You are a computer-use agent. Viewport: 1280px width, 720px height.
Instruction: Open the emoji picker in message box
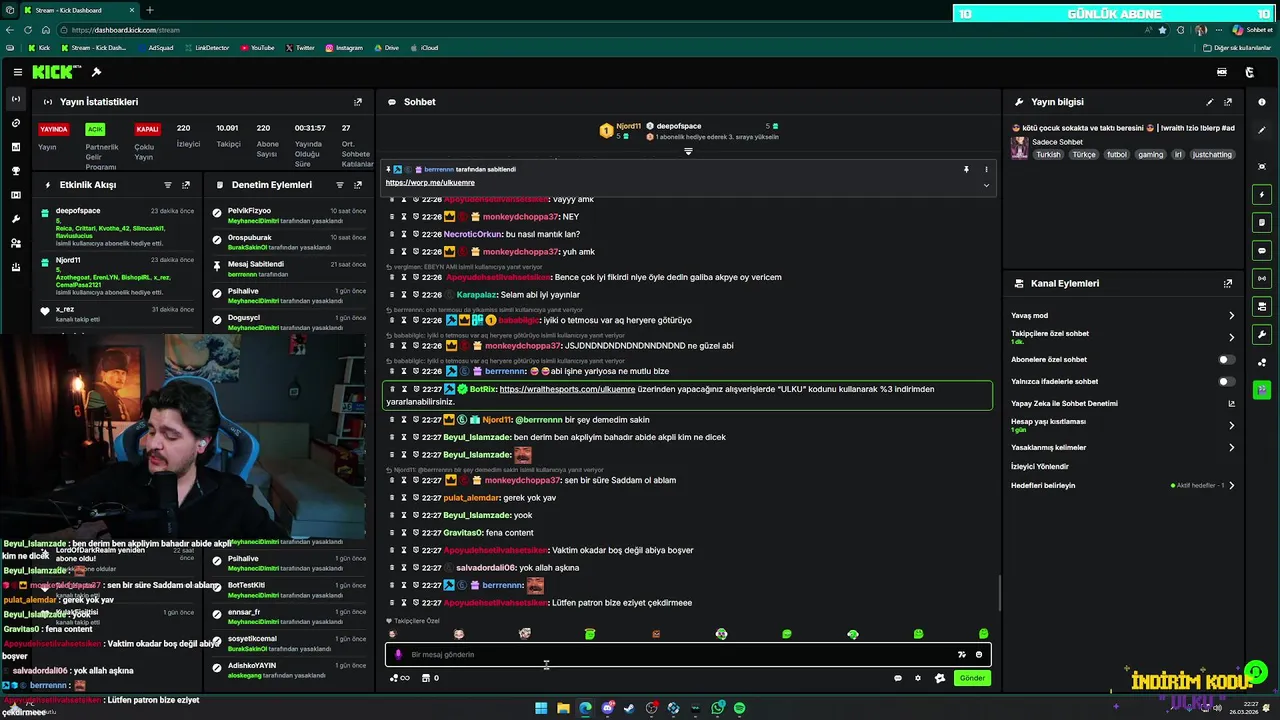point(979,655)
